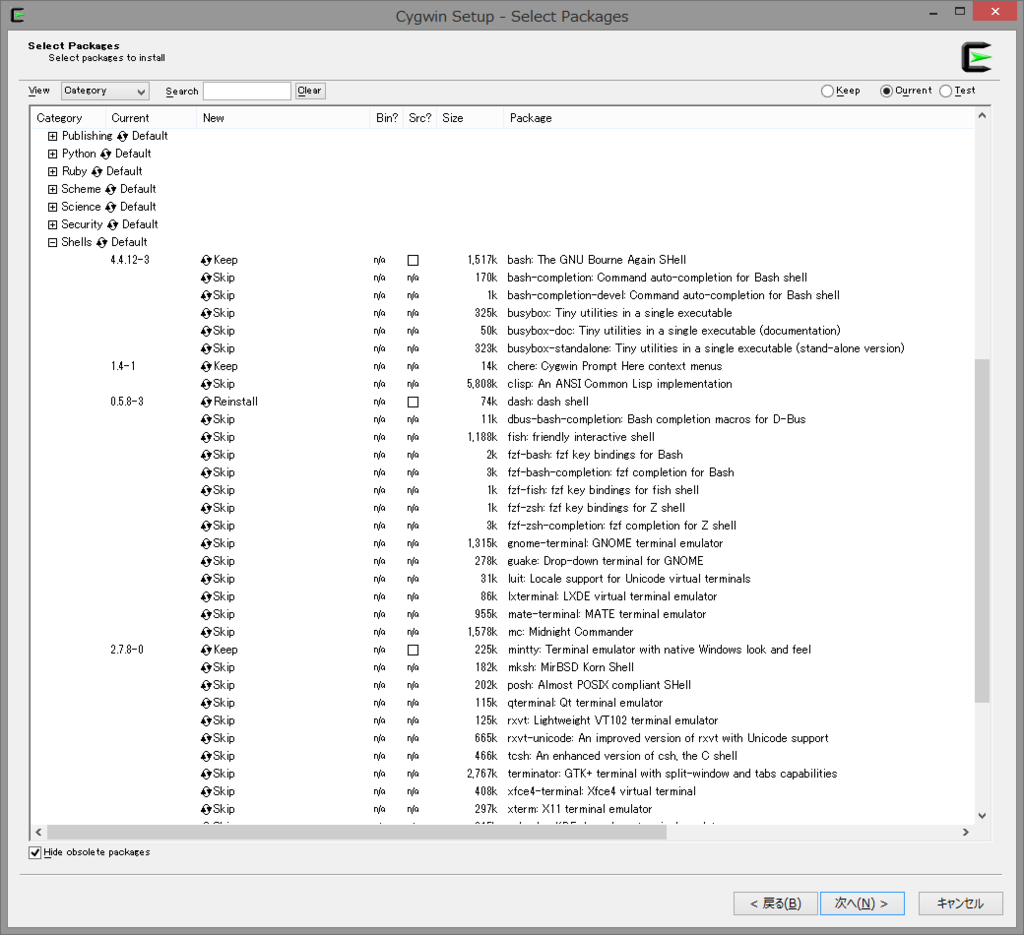The image size is (1024, 935).
Task: Click the scroll left arrow
Action: [x=39, y=832]
